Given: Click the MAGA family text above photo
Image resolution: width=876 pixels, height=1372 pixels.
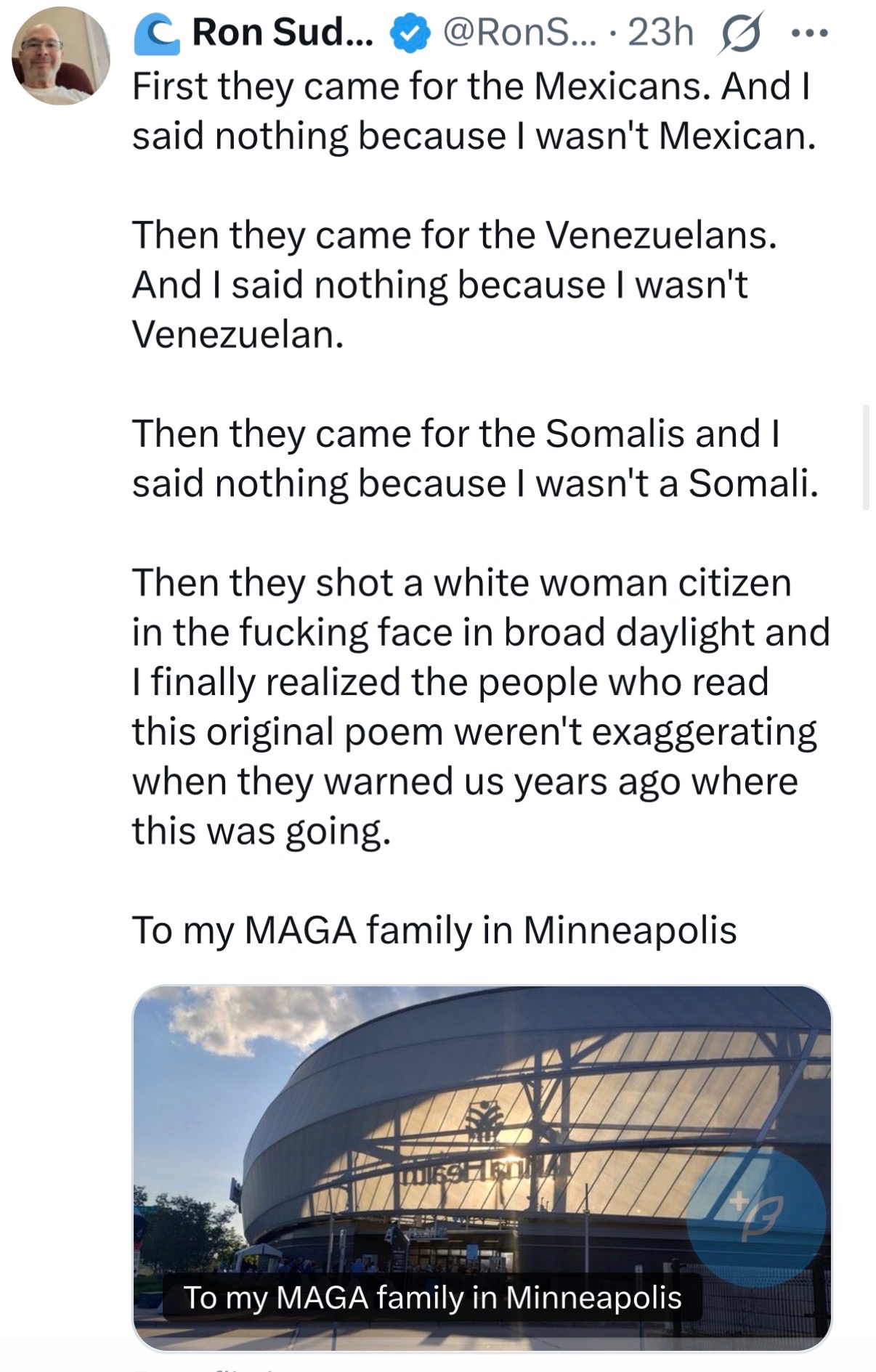Looking at the screenshot, I should (434, 930).
